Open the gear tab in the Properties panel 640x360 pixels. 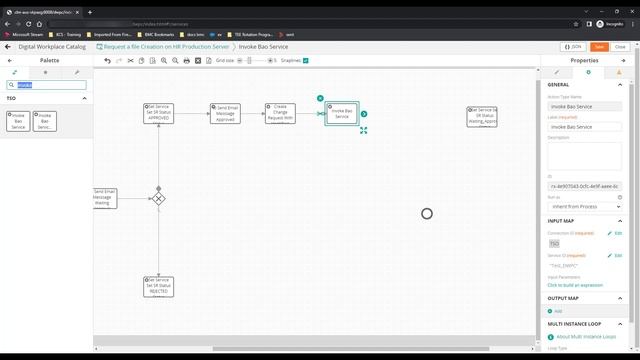coord(588,72)
